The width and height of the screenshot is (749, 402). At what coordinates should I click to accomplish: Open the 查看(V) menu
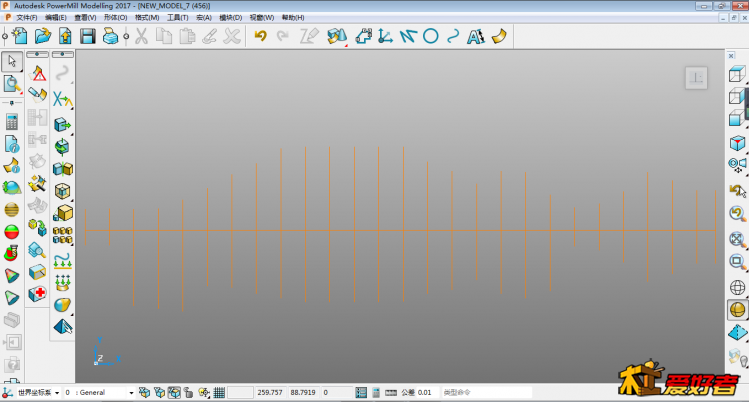click(85, 18)
